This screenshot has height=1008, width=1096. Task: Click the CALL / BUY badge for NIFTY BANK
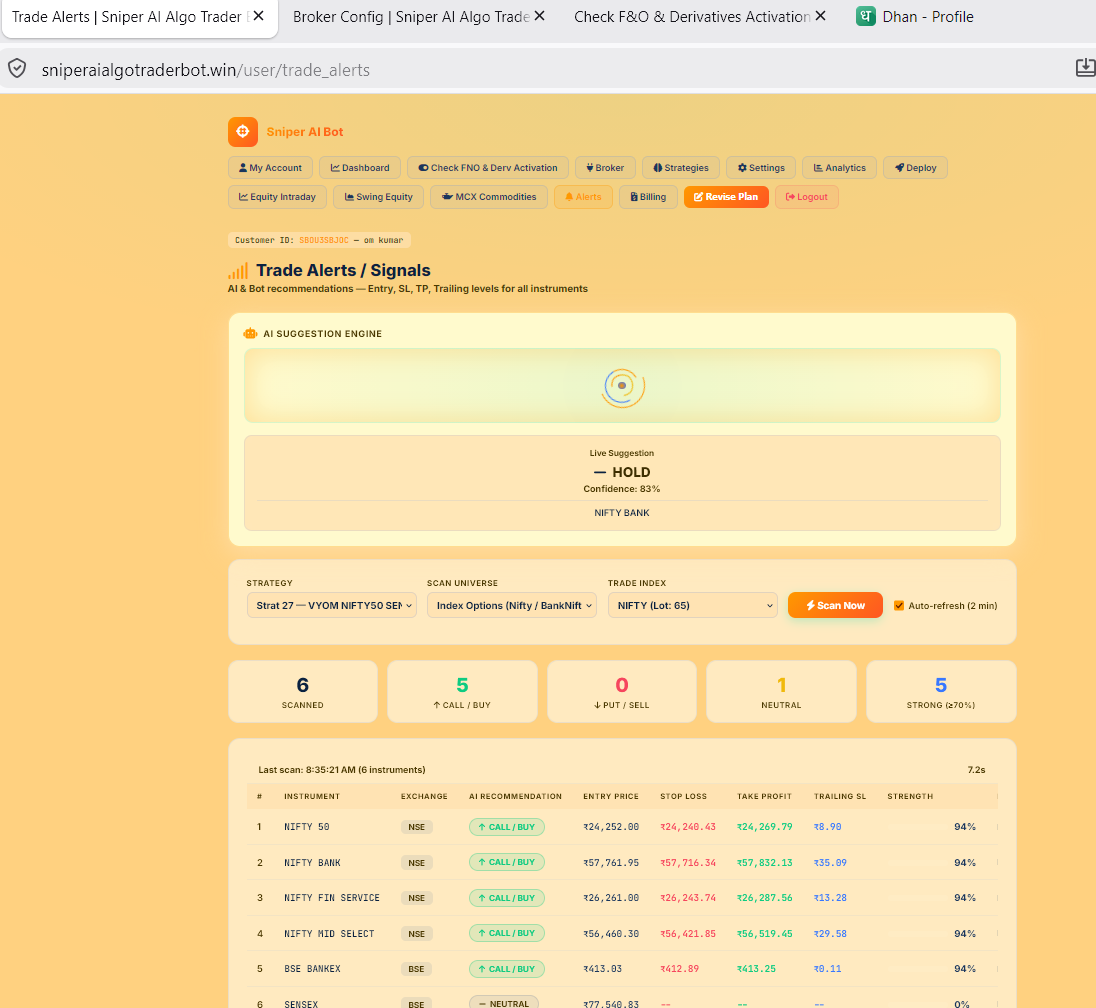[x=507, y=863]
